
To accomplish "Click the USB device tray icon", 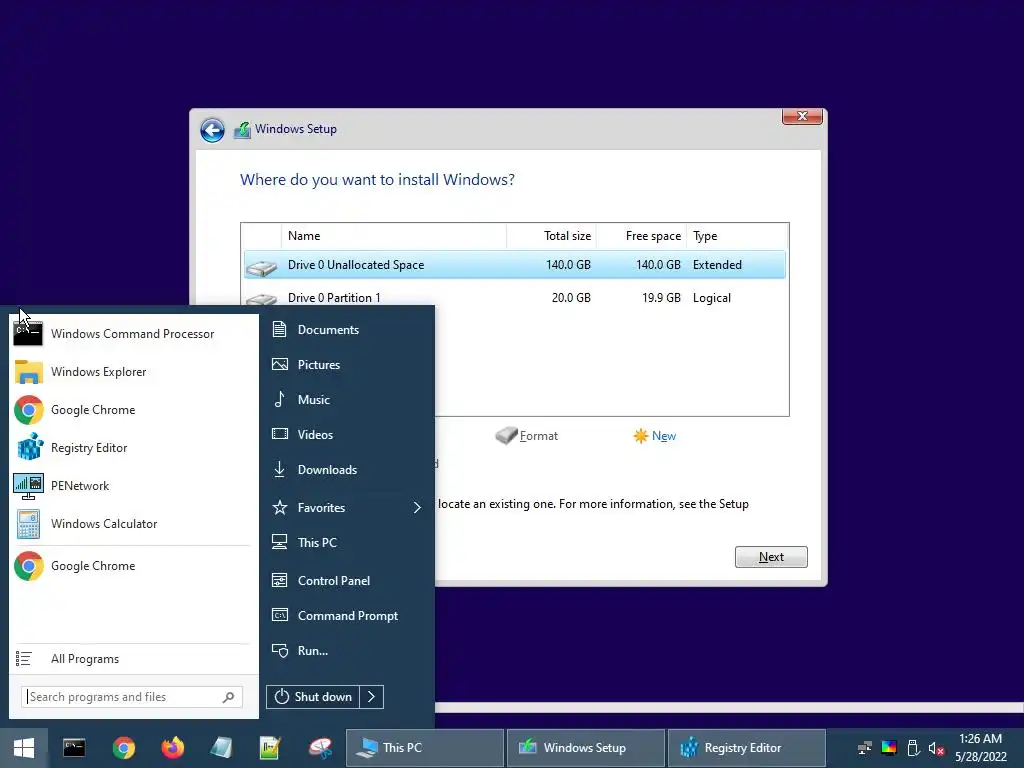I will tap(913, 748).
